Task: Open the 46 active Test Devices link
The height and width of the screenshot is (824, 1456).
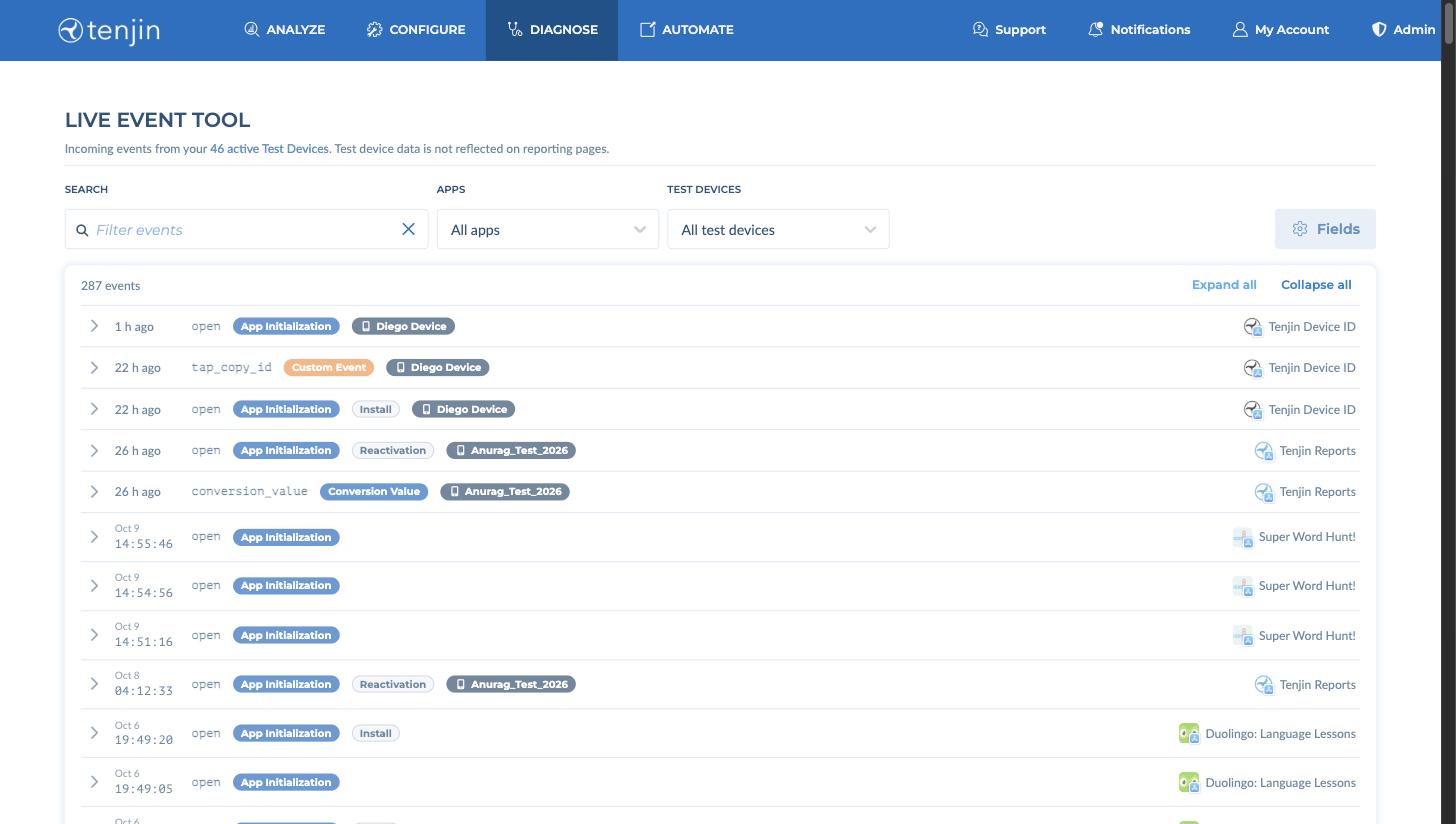Action: pos(269,149)
